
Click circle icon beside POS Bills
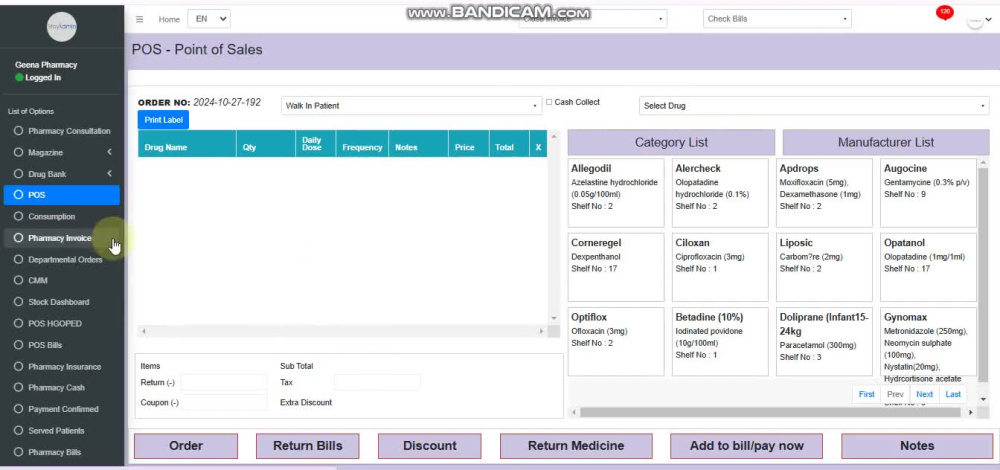pyautogui.click(x=18, y=344)
